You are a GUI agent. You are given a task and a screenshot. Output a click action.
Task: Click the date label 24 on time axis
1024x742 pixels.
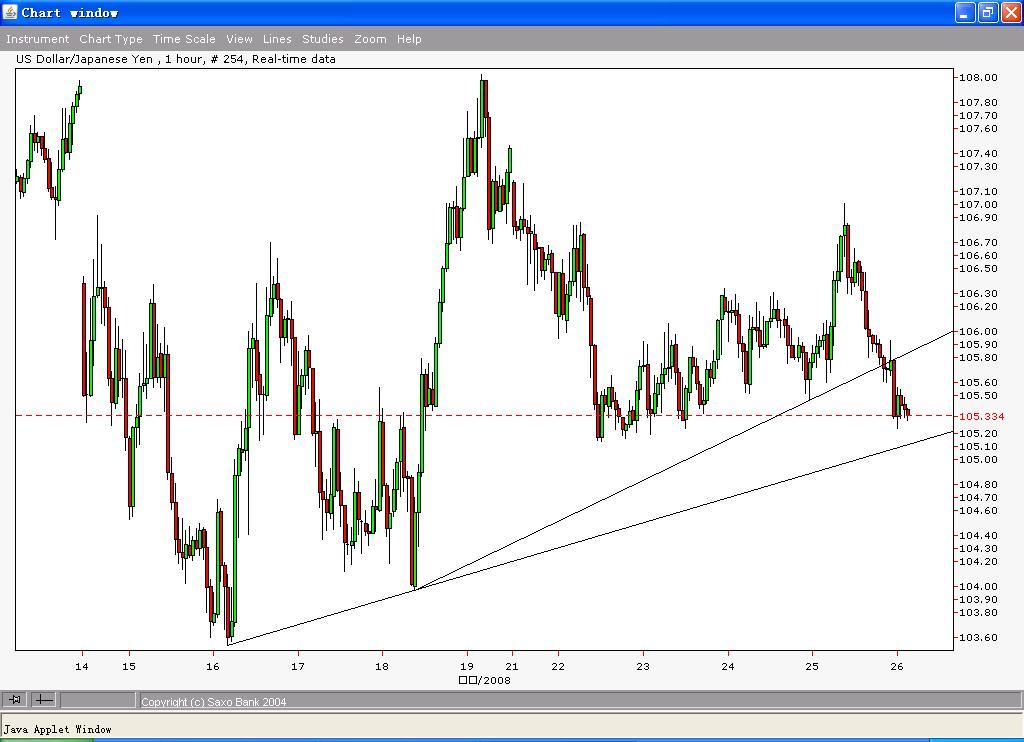tap(728, 666)
